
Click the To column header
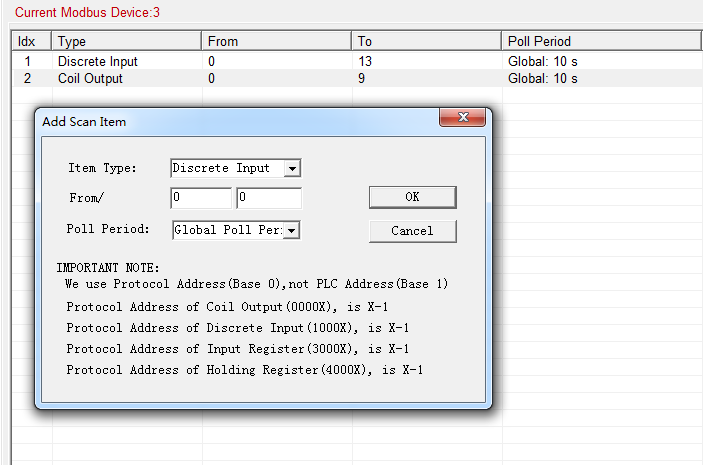pos(425,41)
